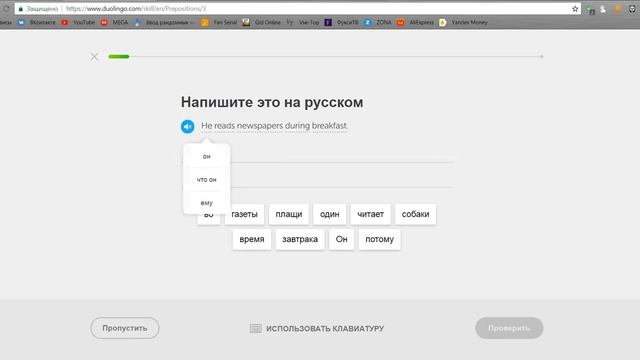Select the word tile завтрака
Image resolution: width=640 pixels, height=360 pixels.
[x=300, y=239]
